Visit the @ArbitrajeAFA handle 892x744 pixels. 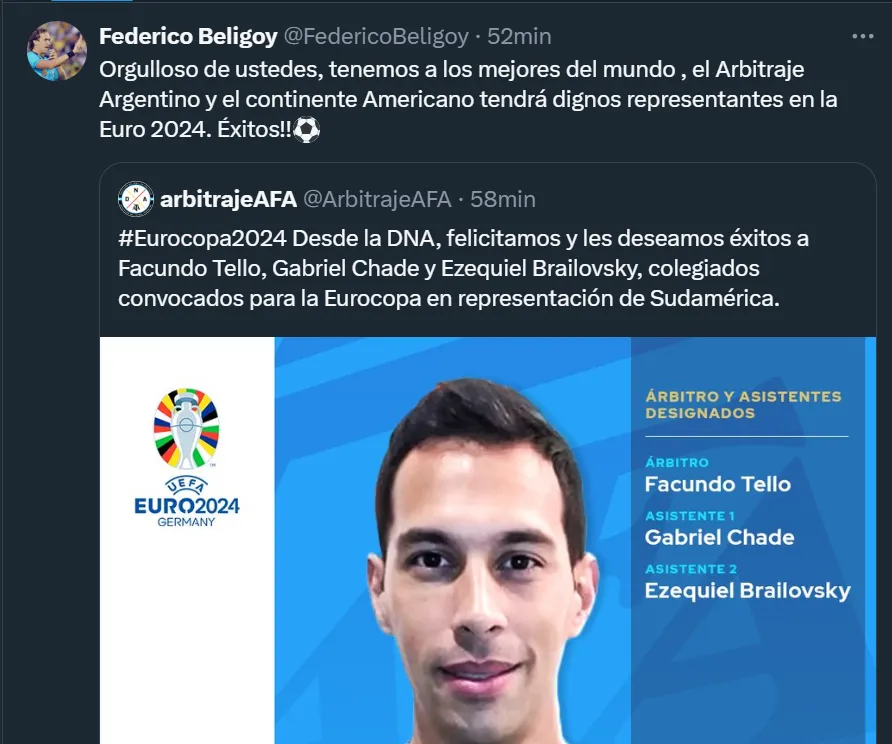coord(377,200)
